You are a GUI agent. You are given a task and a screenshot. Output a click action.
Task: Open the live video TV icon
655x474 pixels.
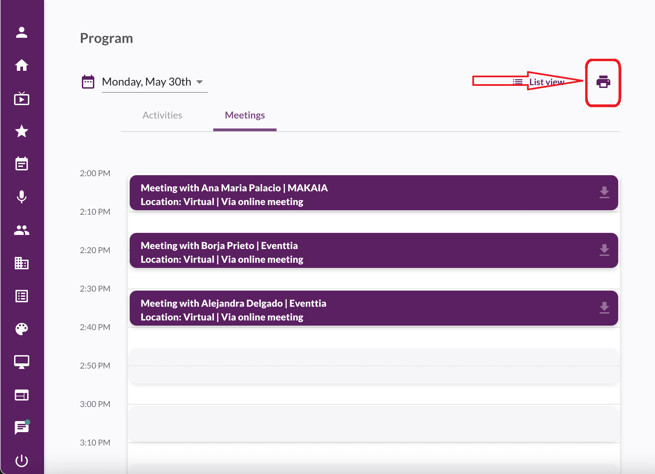pos(21,99)
